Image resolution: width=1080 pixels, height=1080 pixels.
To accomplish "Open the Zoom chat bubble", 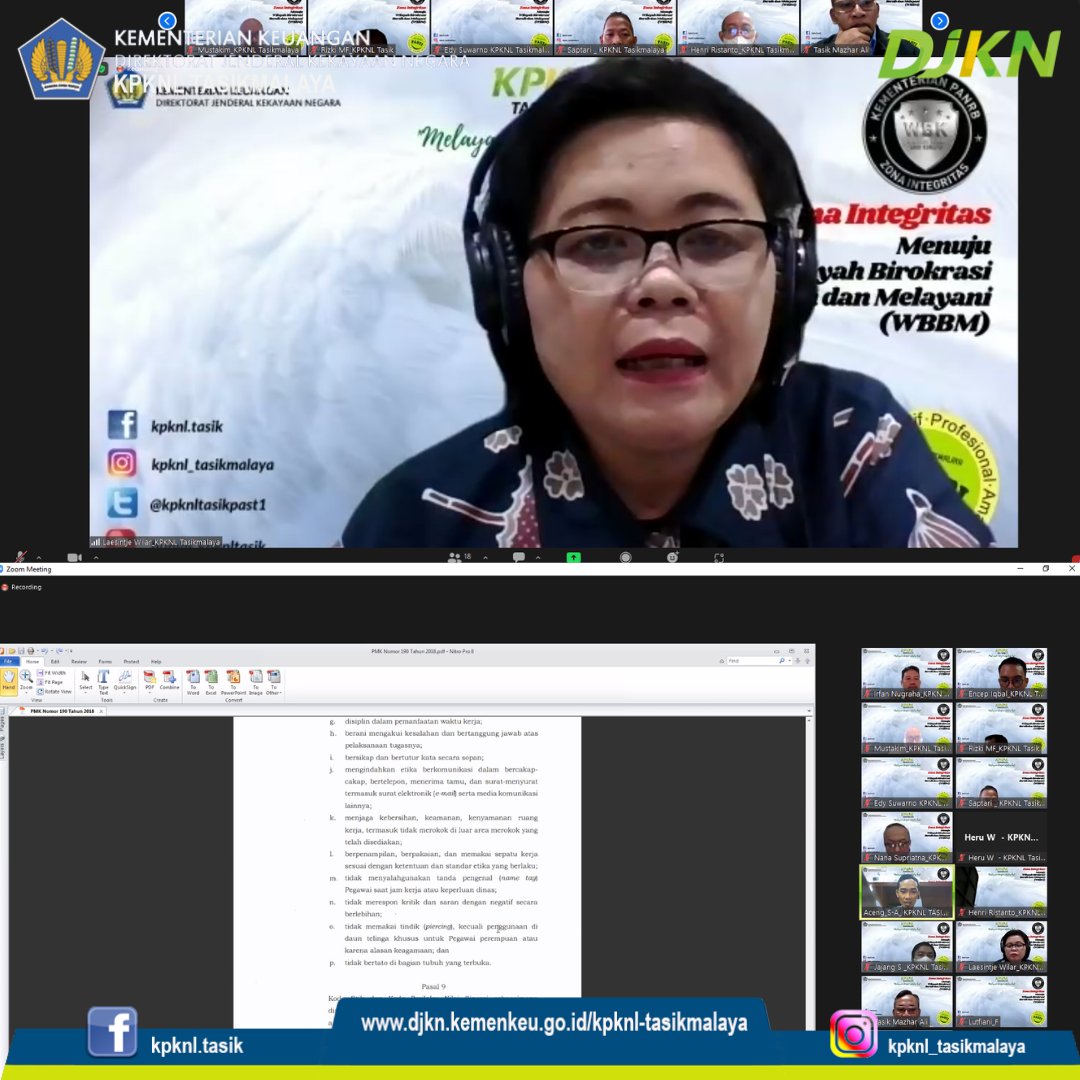I will click(x=519, y=557).
